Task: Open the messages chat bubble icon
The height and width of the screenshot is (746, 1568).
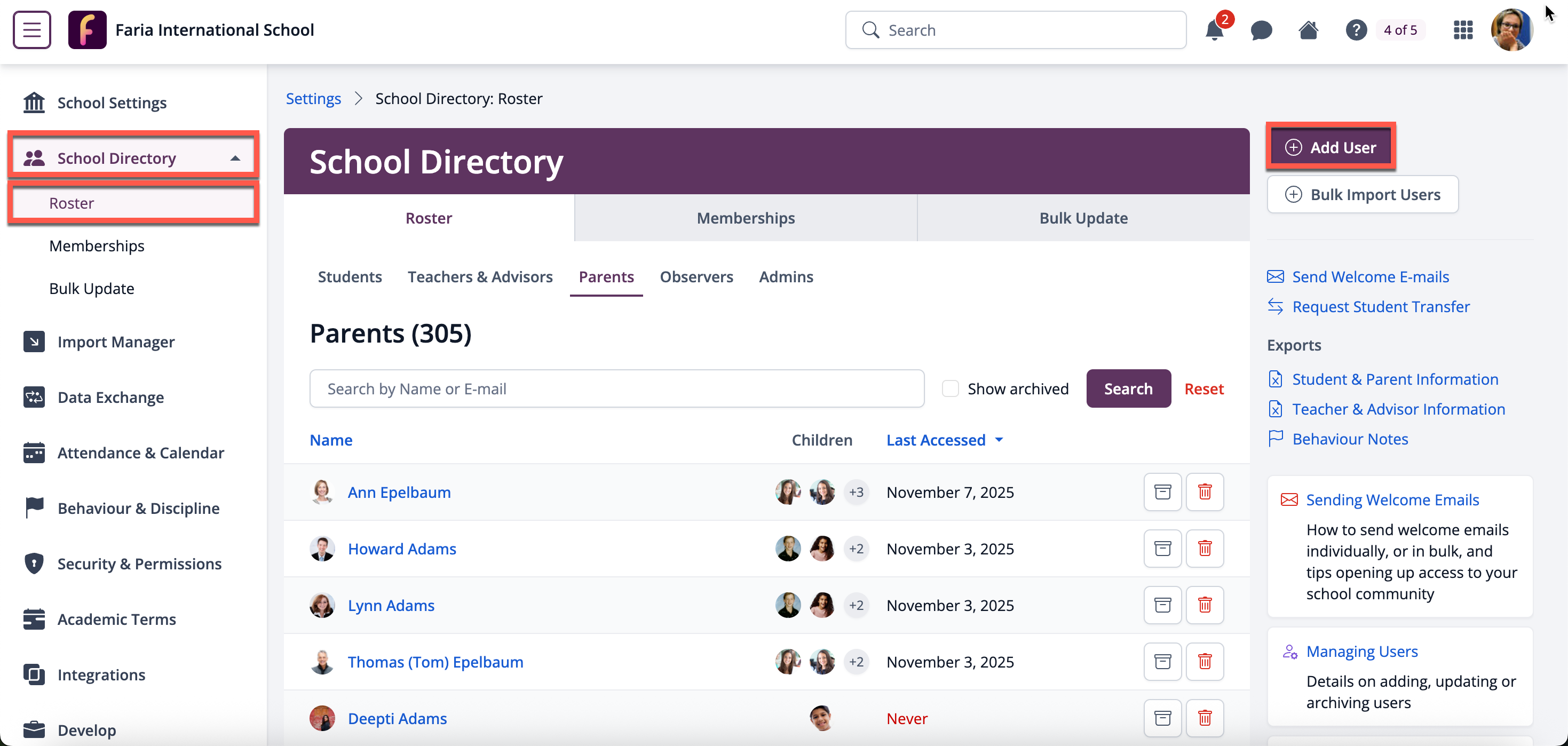Action: click(x=1261, y=30)
